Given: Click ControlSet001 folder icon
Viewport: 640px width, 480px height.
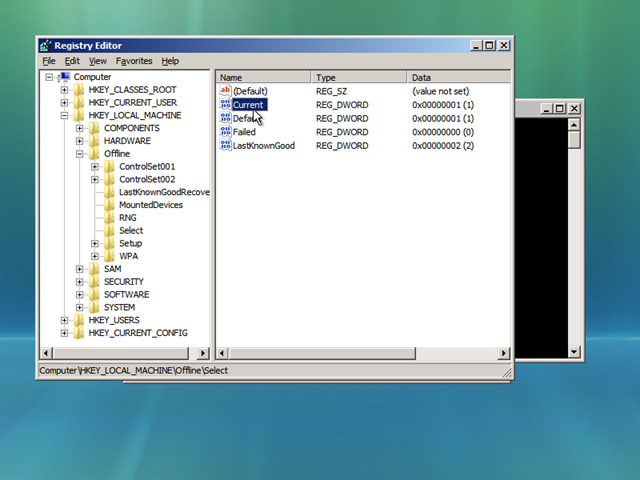Looking at the screenshot, I should pyautogui.click(x=109, y=167).
